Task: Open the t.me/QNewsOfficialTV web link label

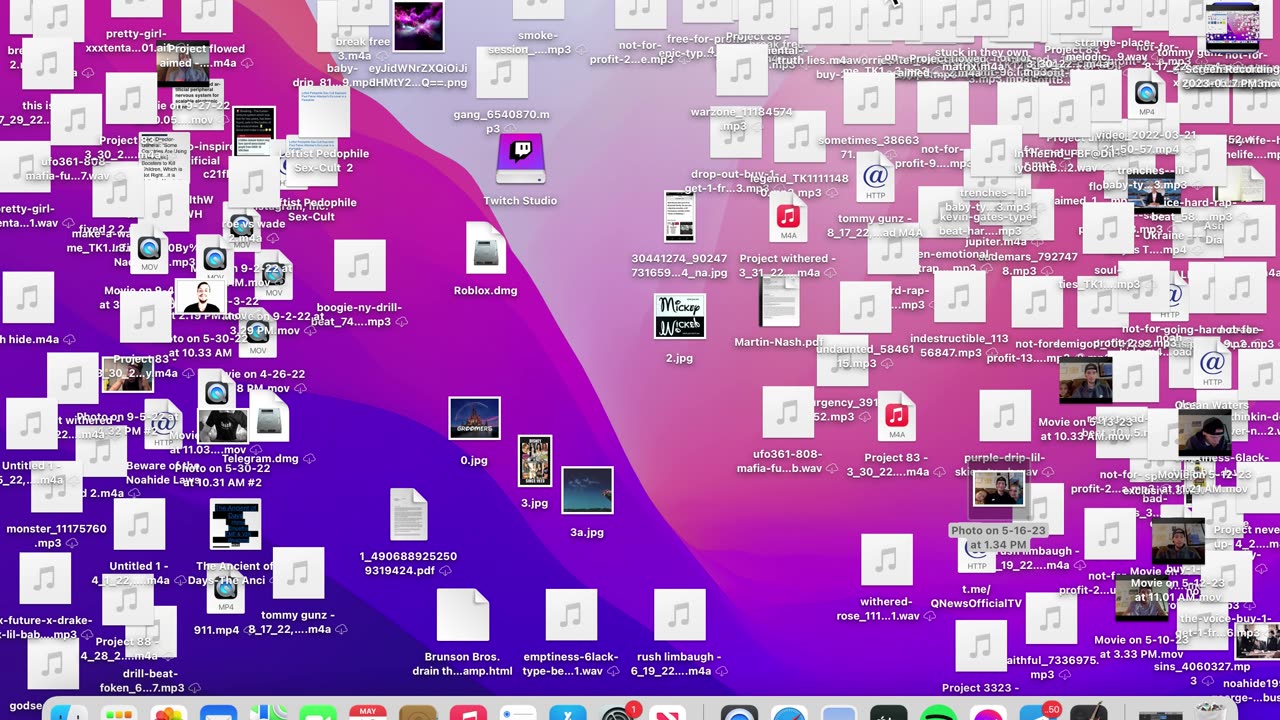Action: click(x=976, y=596)
